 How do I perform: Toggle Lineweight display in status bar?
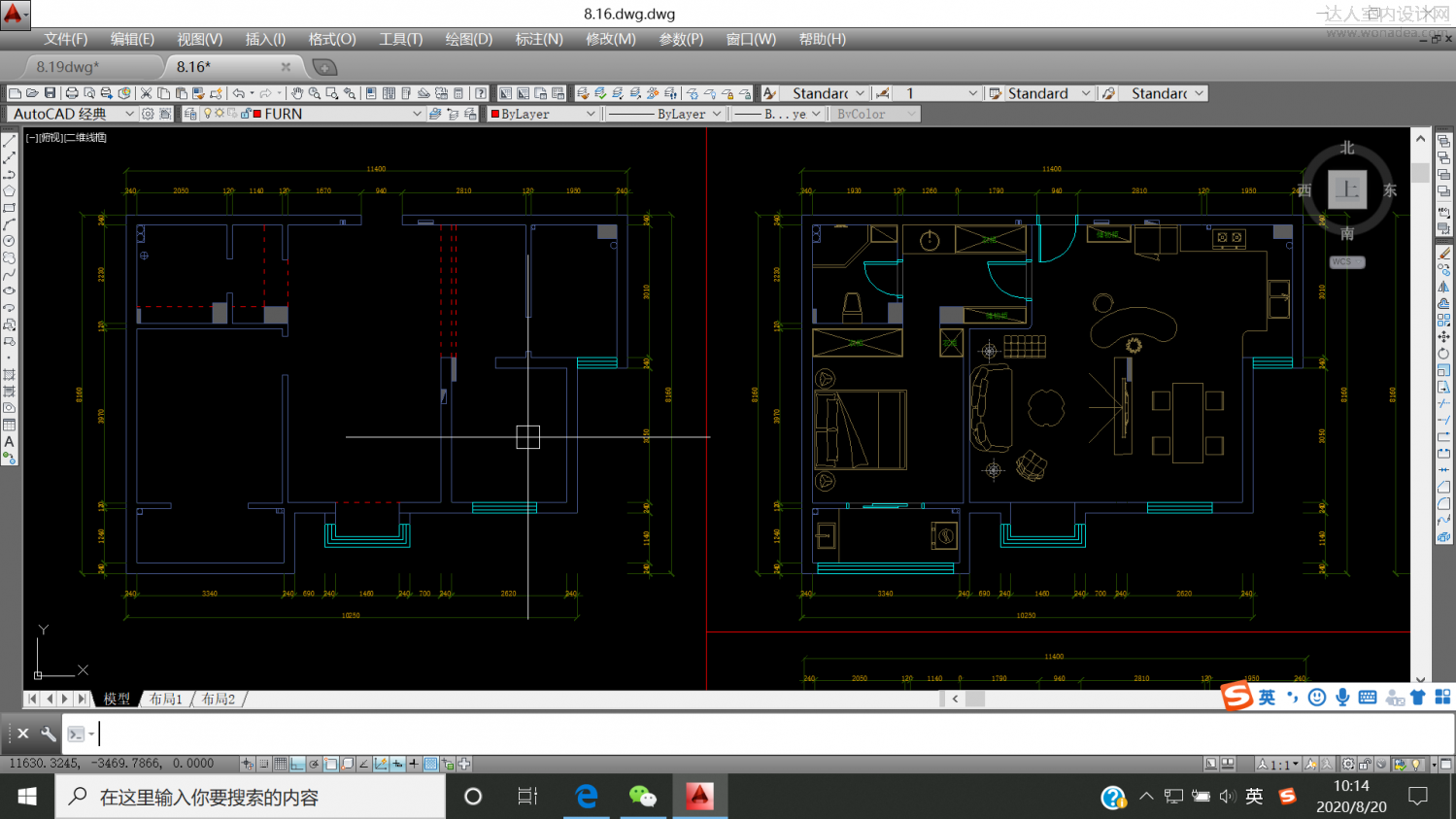(x=414, y=765)
